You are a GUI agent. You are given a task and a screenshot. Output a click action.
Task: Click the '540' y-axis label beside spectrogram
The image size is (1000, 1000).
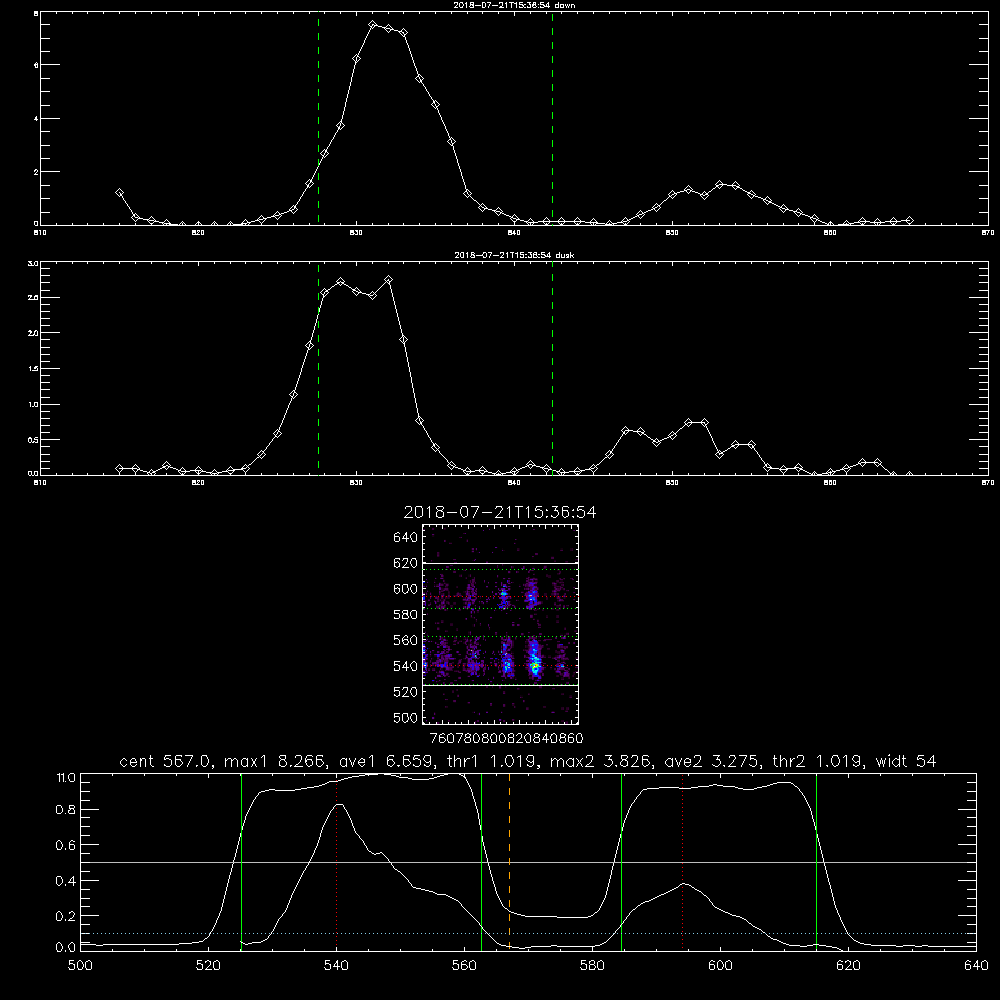tap(406, 666)
